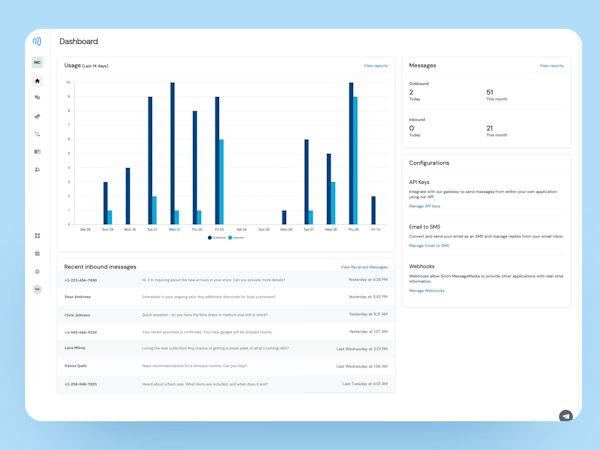Click the 'Yesterday at 4:28 PM' timestamp
Screen dimensions: 600x450
368,280
